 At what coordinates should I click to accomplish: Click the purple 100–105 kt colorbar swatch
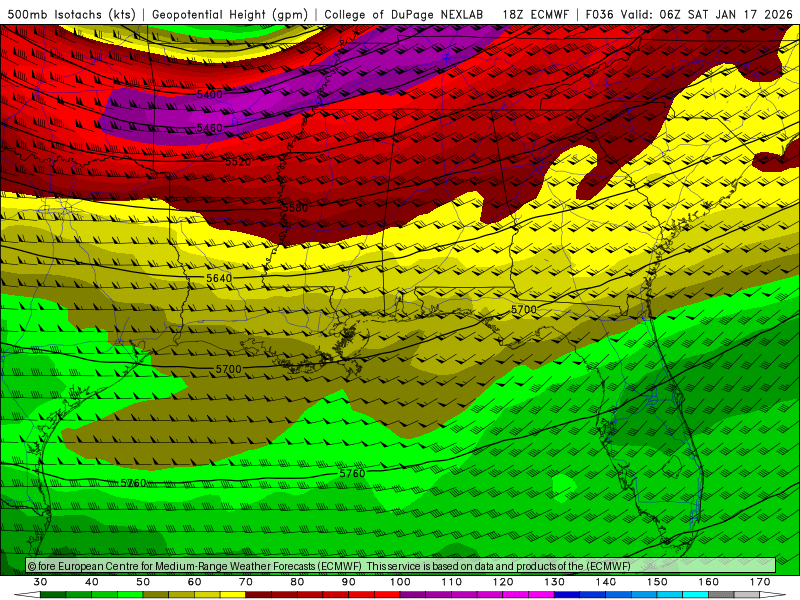(413, 595)
